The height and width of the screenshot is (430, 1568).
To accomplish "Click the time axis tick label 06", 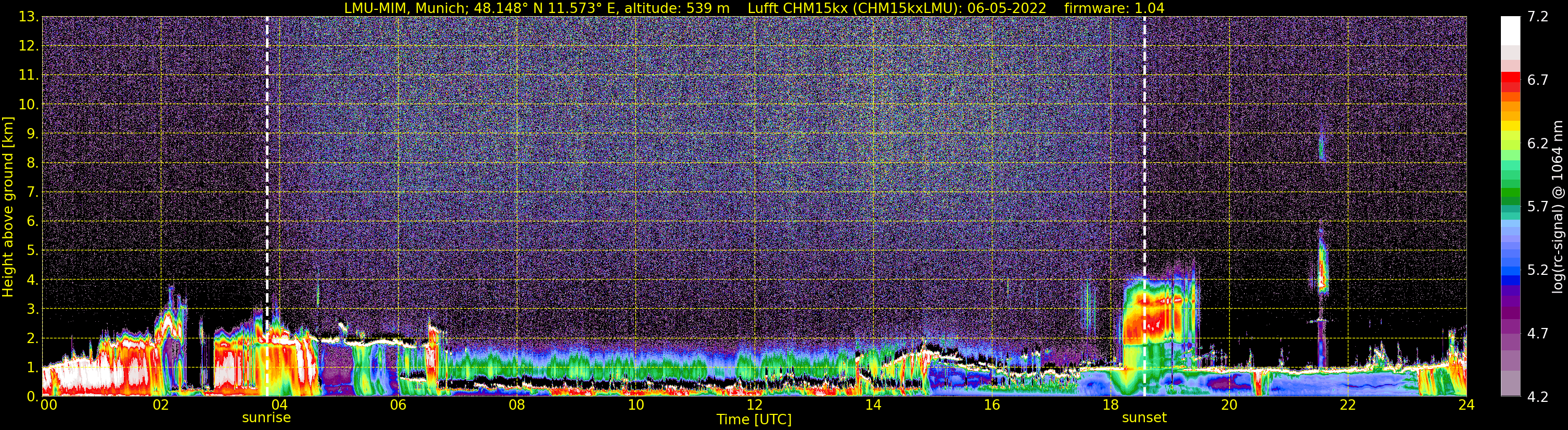I will [398, 405].
